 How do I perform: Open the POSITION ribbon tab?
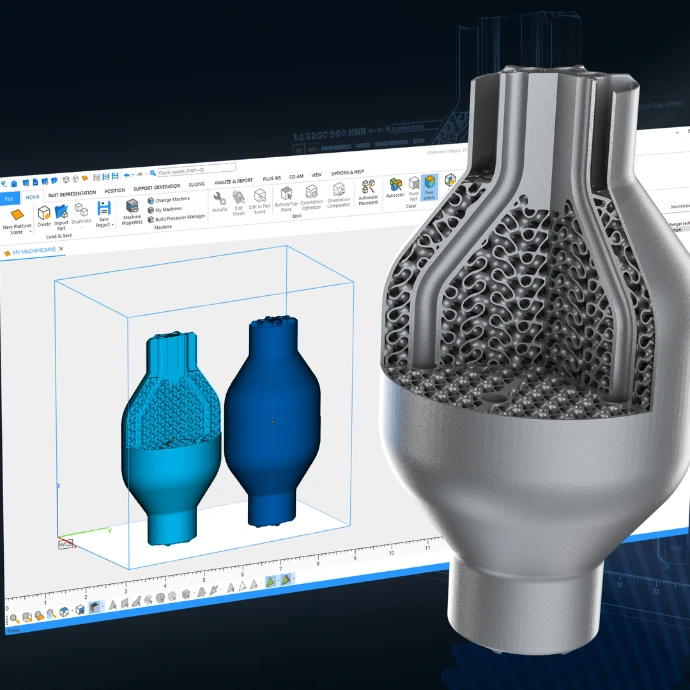tap(115, 191)
